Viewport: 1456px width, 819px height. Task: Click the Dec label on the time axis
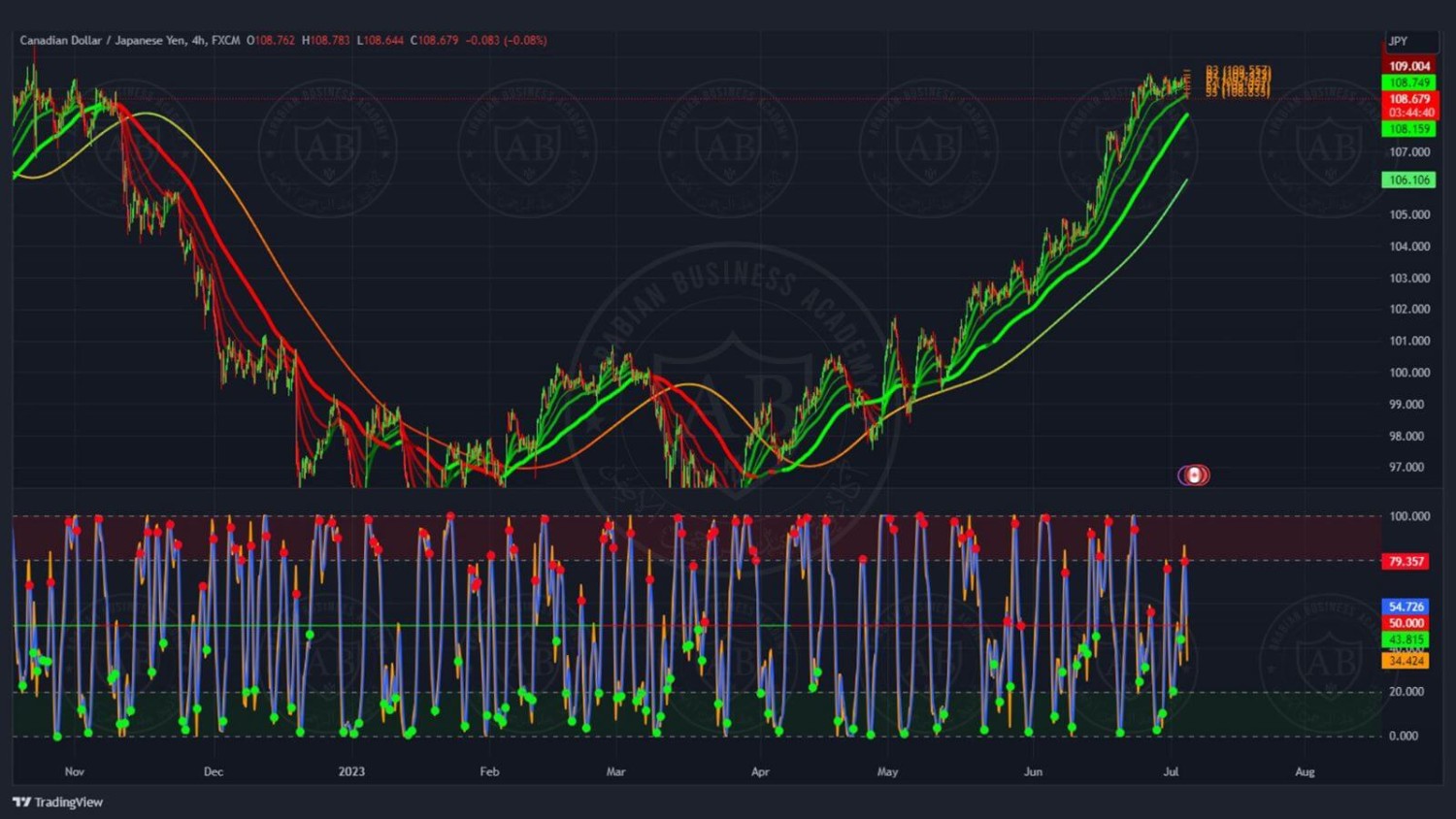point(214,771)
